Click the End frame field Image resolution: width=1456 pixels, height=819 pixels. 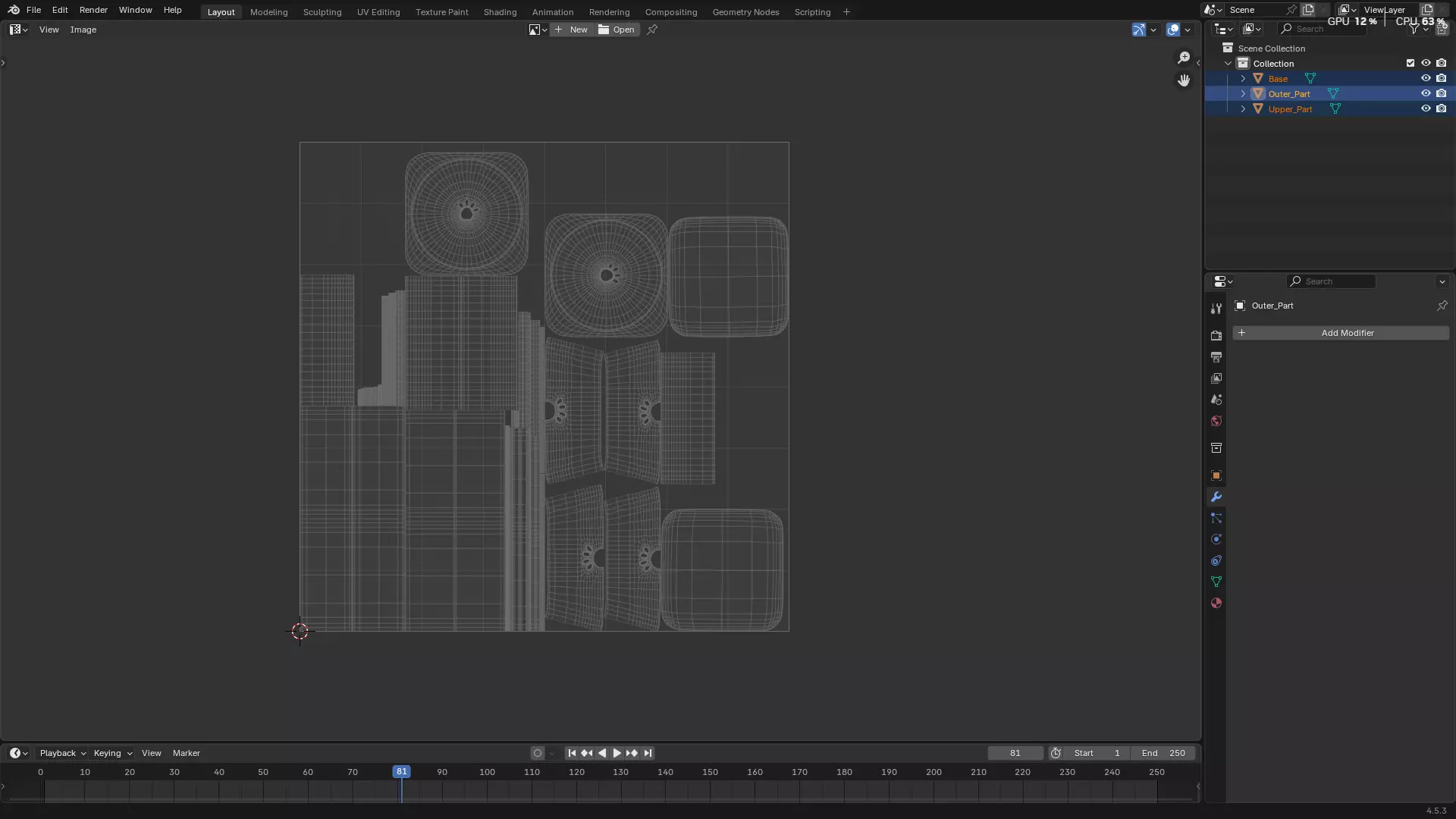pyautogui.click(x=1163, y=753)
